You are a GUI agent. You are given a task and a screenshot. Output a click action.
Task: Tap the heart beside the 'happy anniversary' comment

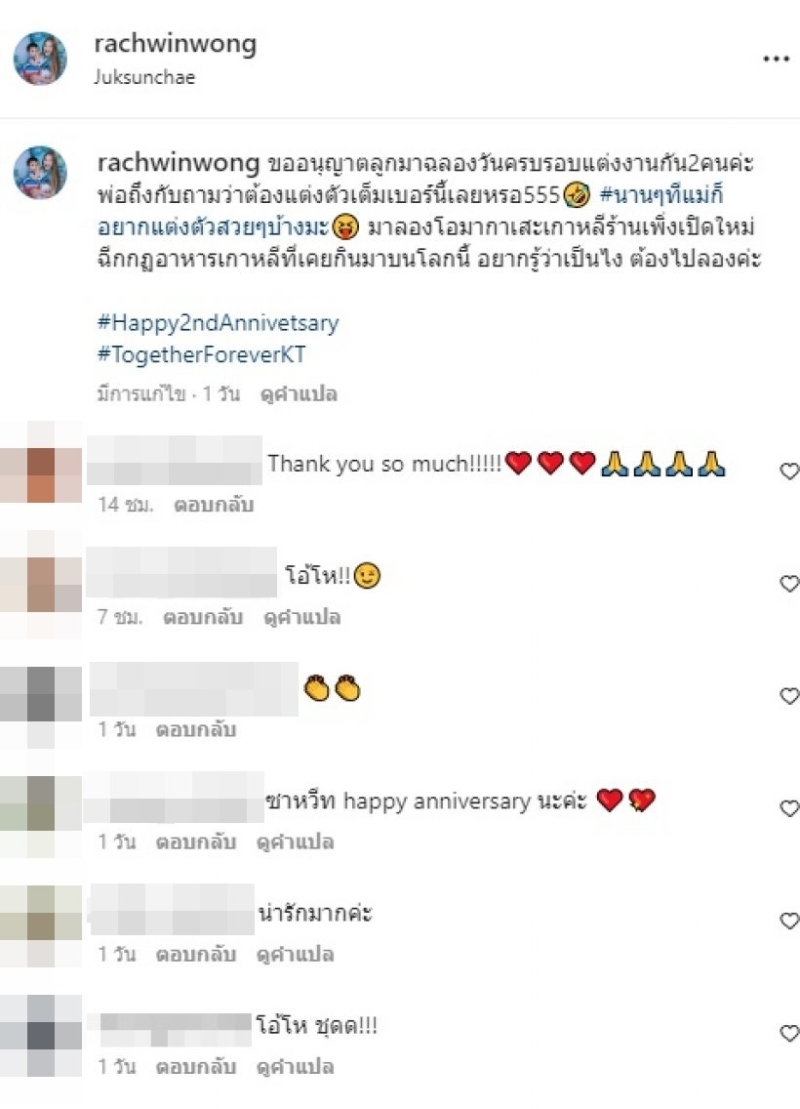pyautogui.click(x=789, y=808)
